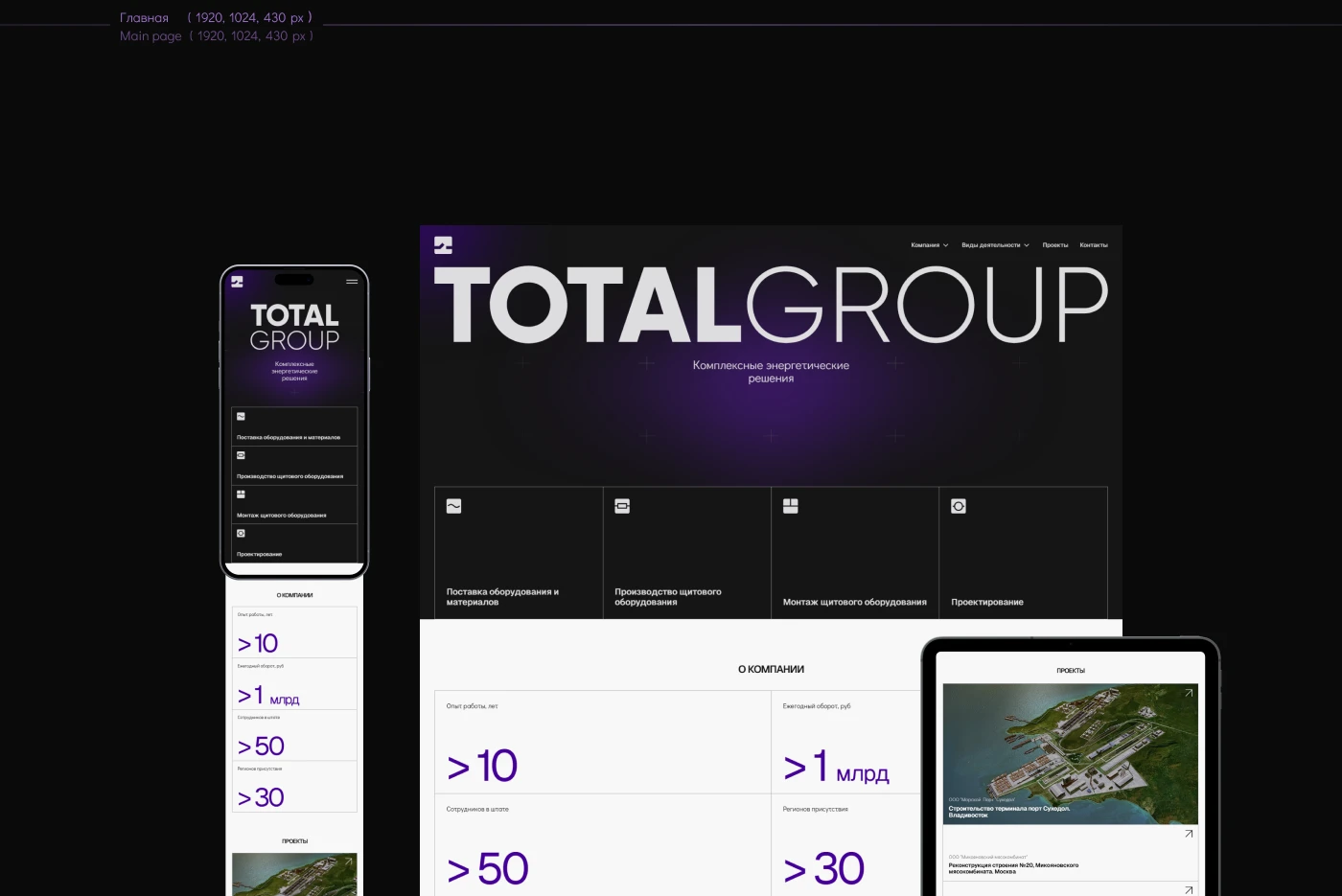Screen dimensions: 1342x896
Task: Click the TOTAL GROUP title in phone mockup
Action: click(294, 328)
